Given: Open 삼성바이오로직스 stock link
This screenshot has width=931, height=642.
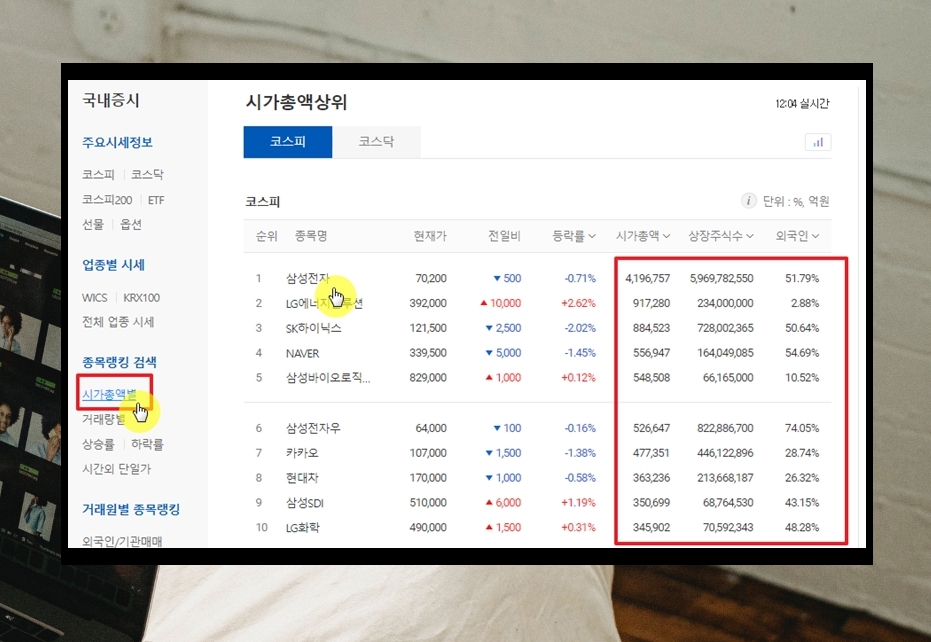Looking at the screenshot, I should pyautogui.click(x=328, y=378).
